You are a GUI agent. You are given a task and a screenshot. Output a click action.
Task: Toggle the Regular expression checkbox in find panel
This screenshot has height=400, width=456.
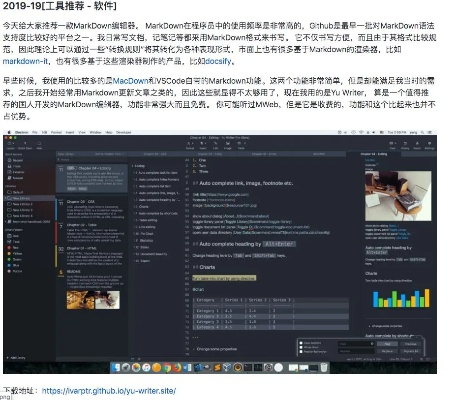301,351
